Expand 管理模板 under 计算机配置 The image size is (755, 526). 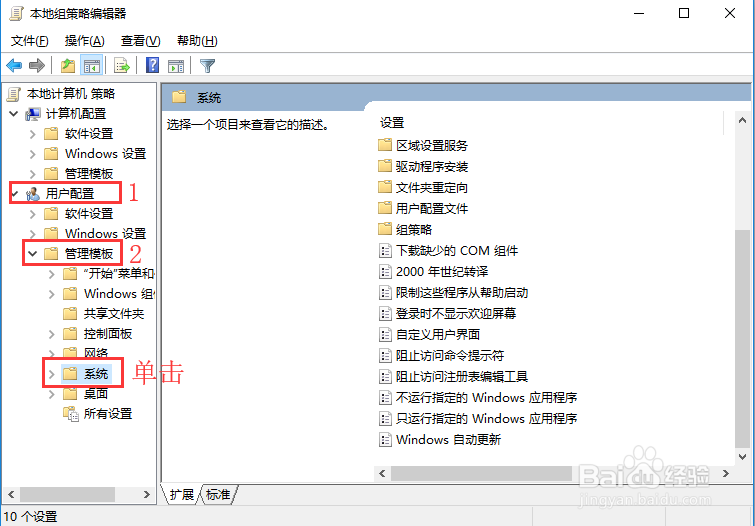[33, 174]
